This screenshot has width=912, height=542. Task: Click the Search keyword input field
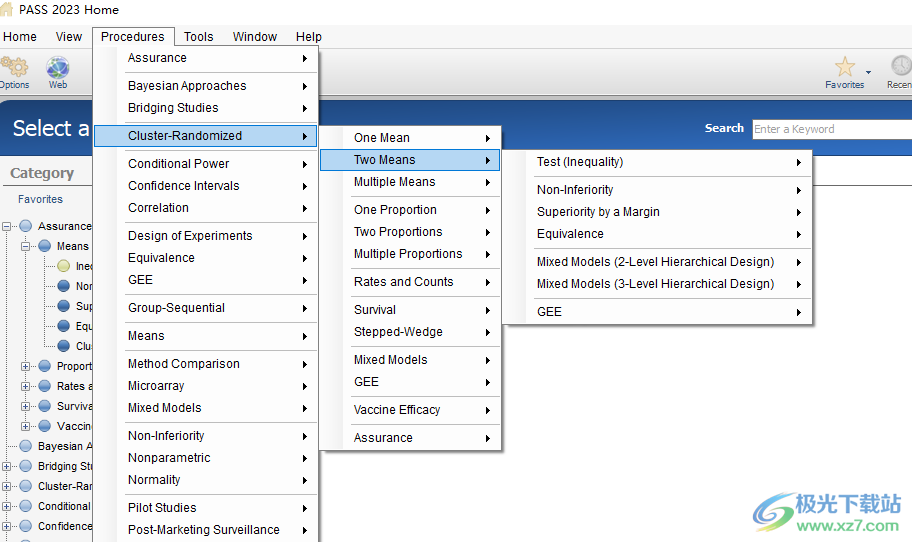coord(832,129)
